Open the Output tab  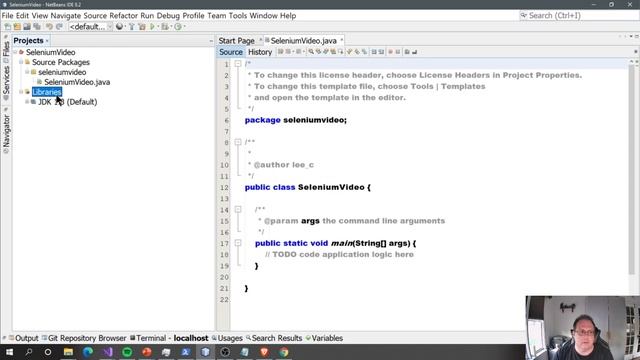point(24,338)
